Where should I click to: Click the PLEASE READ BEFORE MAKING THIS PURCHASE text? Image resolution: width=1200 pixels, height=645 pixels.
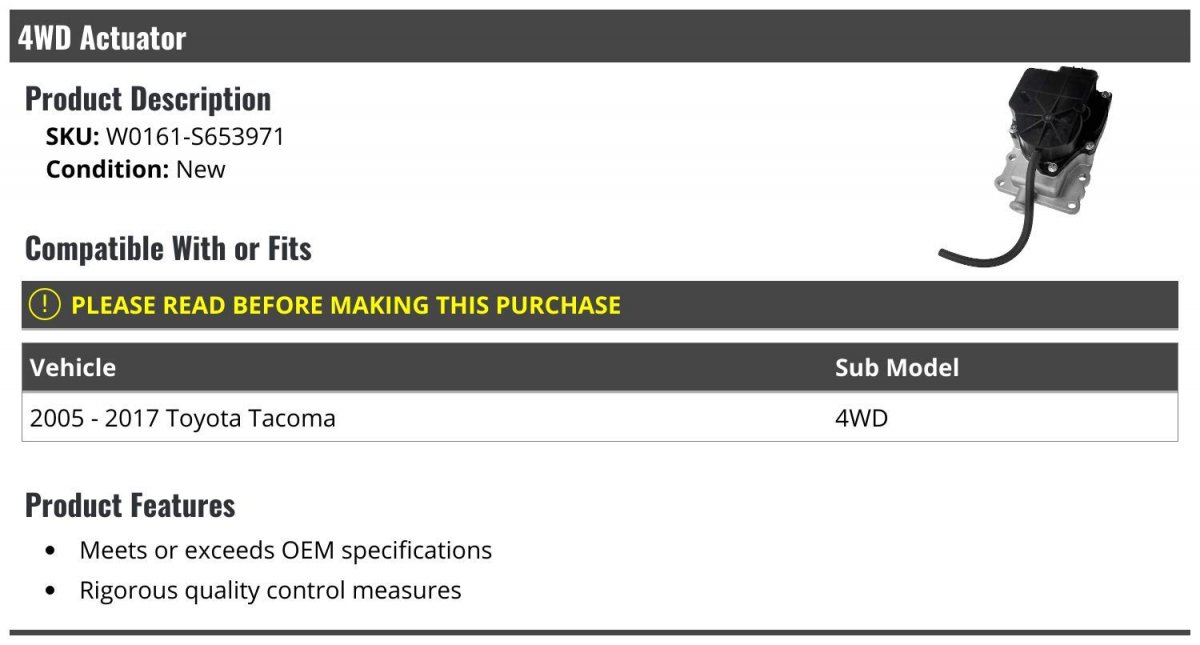click(x=346, y=305)
